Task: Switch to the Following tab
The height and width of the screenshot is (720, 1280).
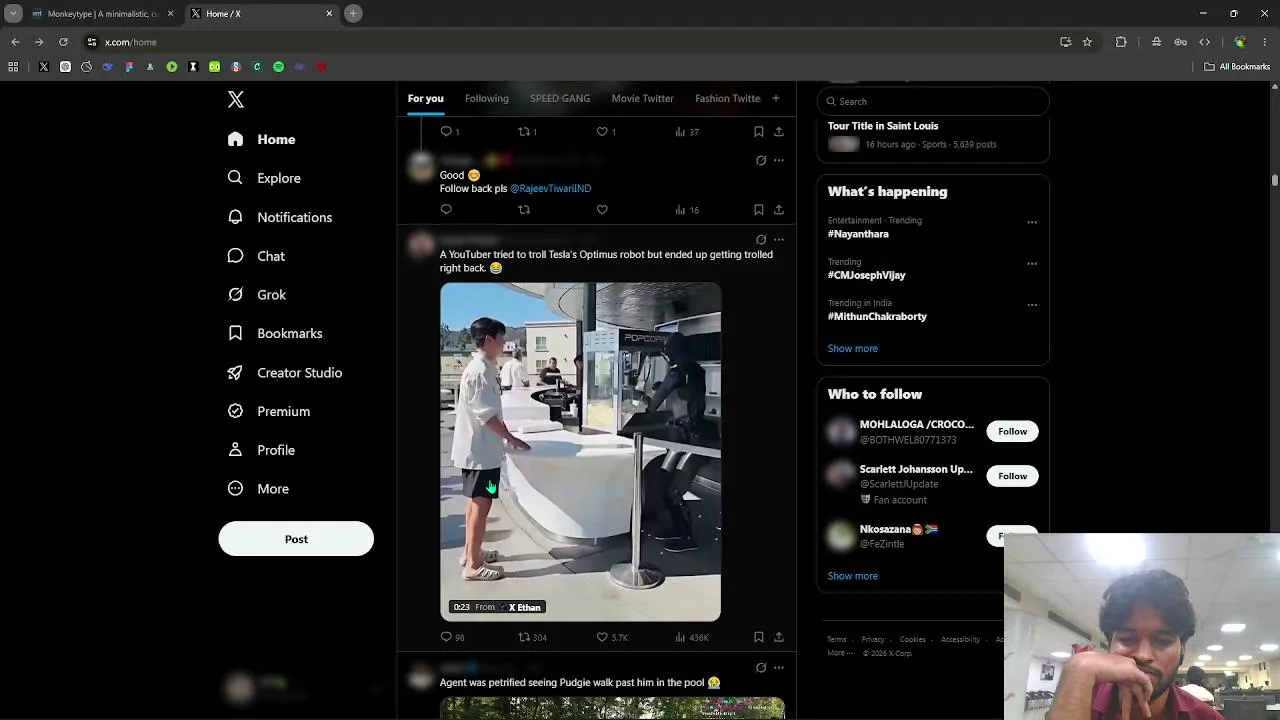Action: pos(487,98)
